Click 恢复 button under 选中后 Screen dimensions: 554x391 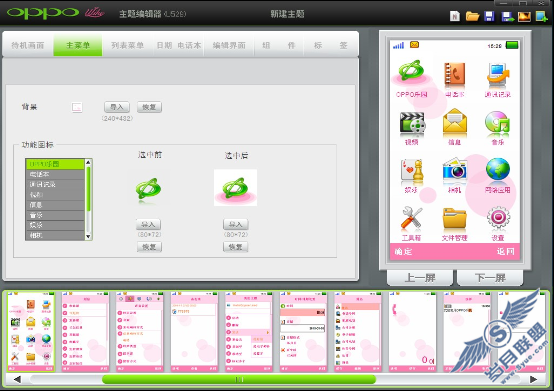point(236,247)
